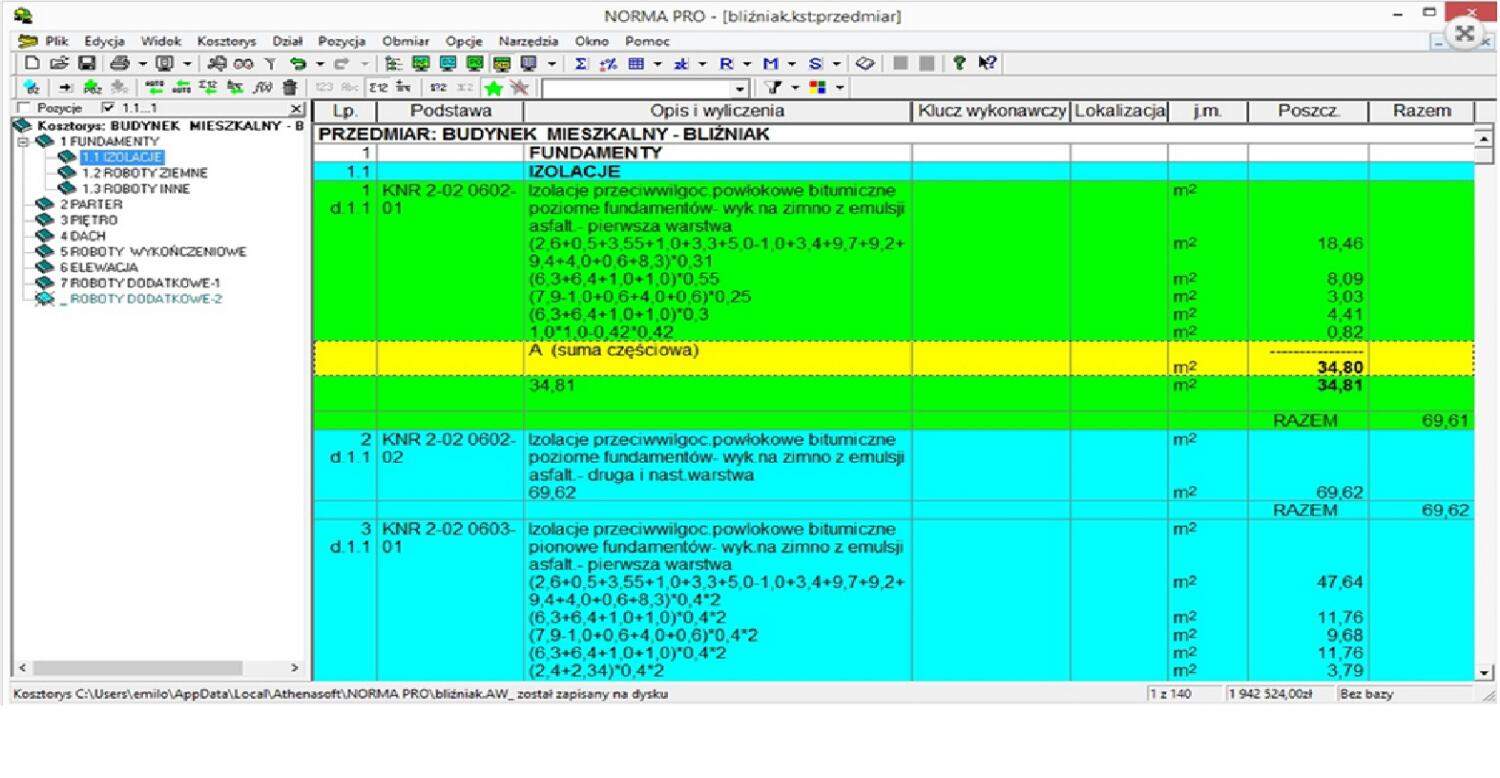Click the crossed-out star icon

[x=518, y=87]
